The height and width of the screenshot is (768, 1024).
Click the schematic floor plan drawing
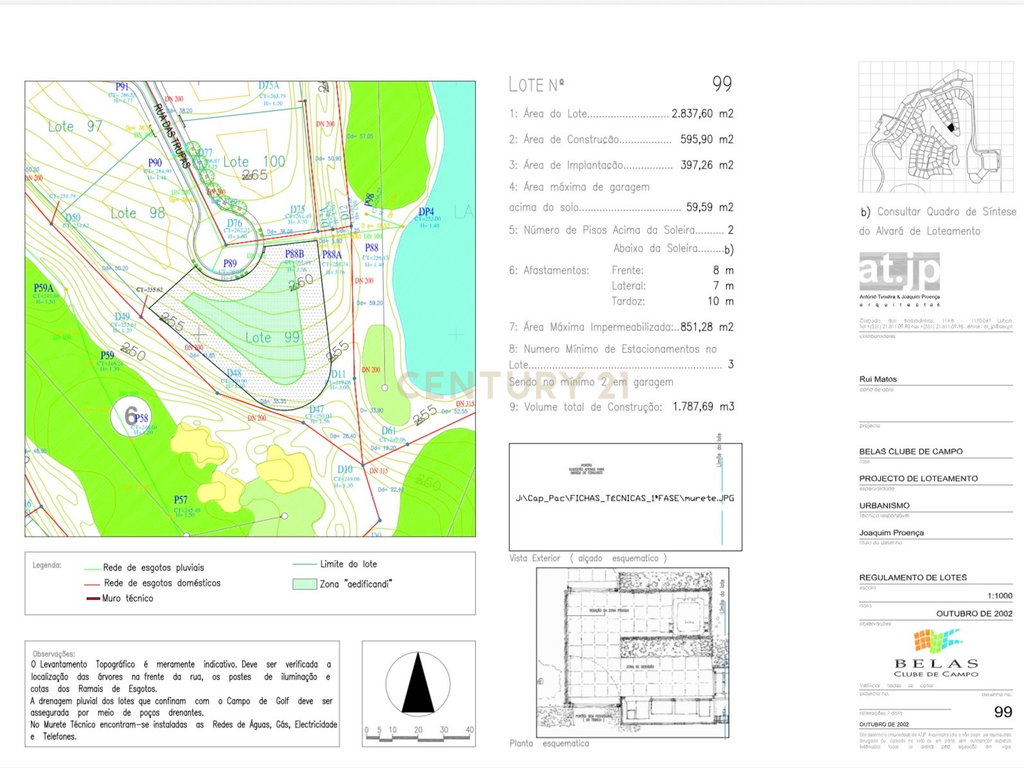[632, 652]
